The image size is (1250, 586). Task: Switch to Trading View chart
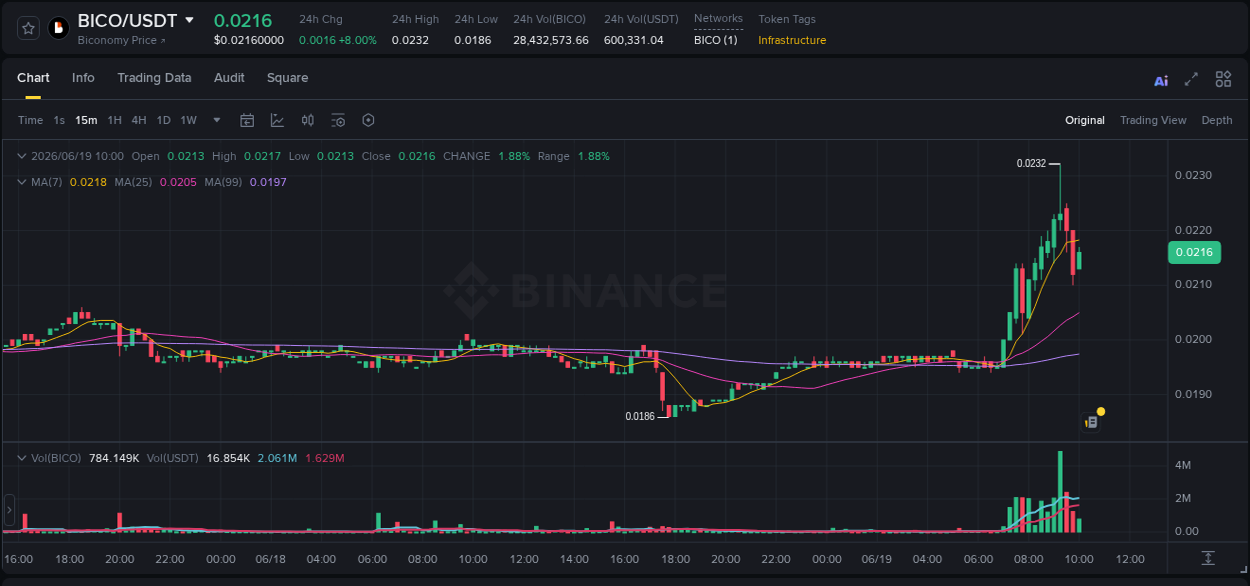1153,120
